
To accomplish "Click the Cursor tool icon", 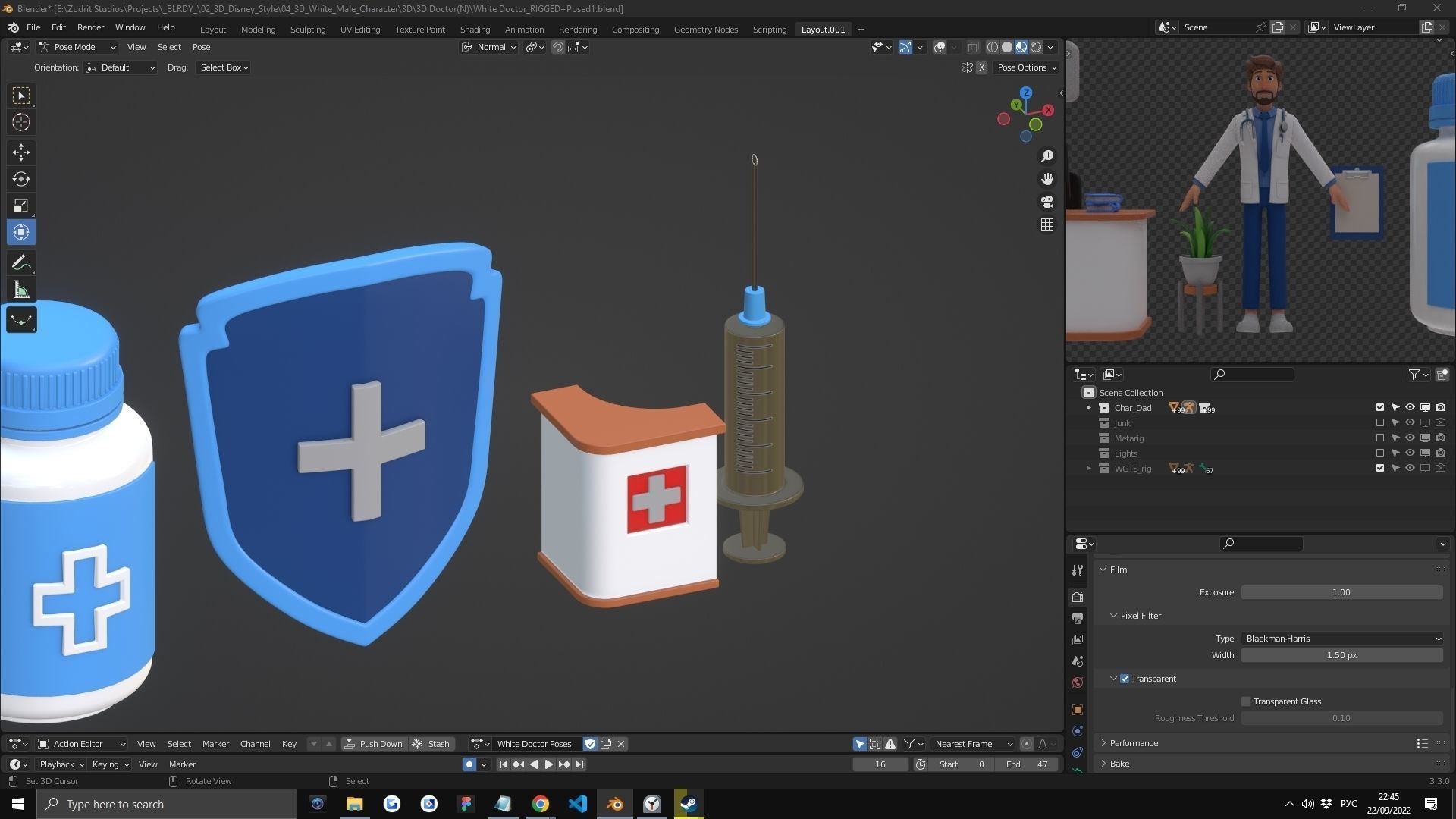I will pos(21,122).
